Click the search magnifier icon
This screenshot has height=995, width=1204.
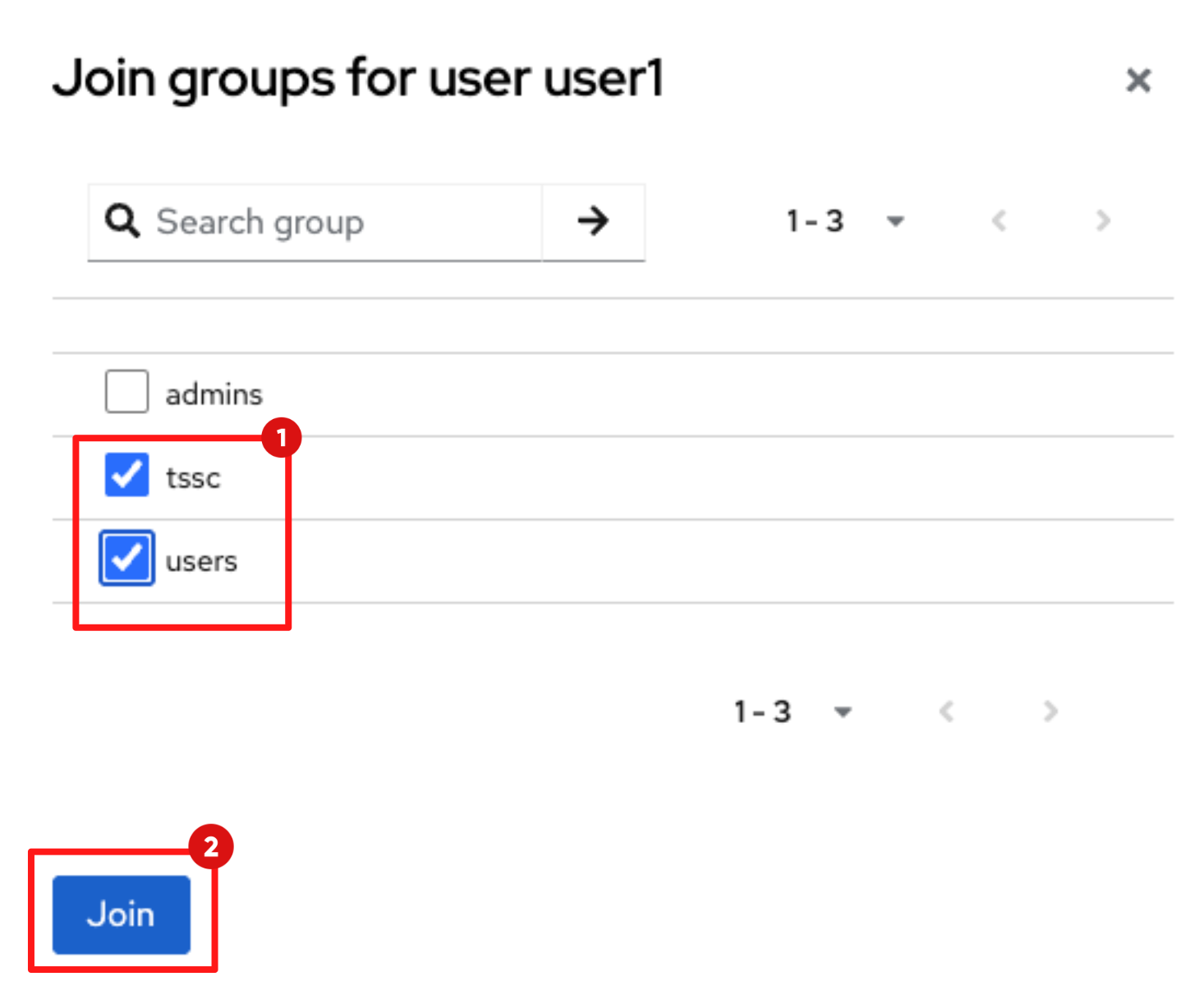(x=122, y=221)
